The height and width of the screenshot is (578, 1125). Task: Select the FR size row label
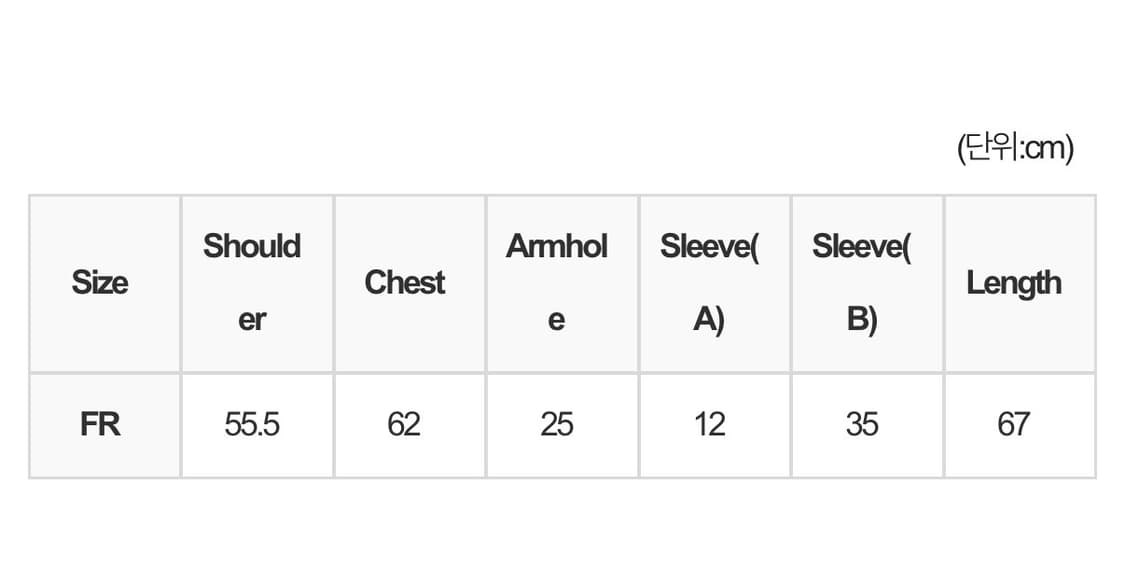click(100, 425)
